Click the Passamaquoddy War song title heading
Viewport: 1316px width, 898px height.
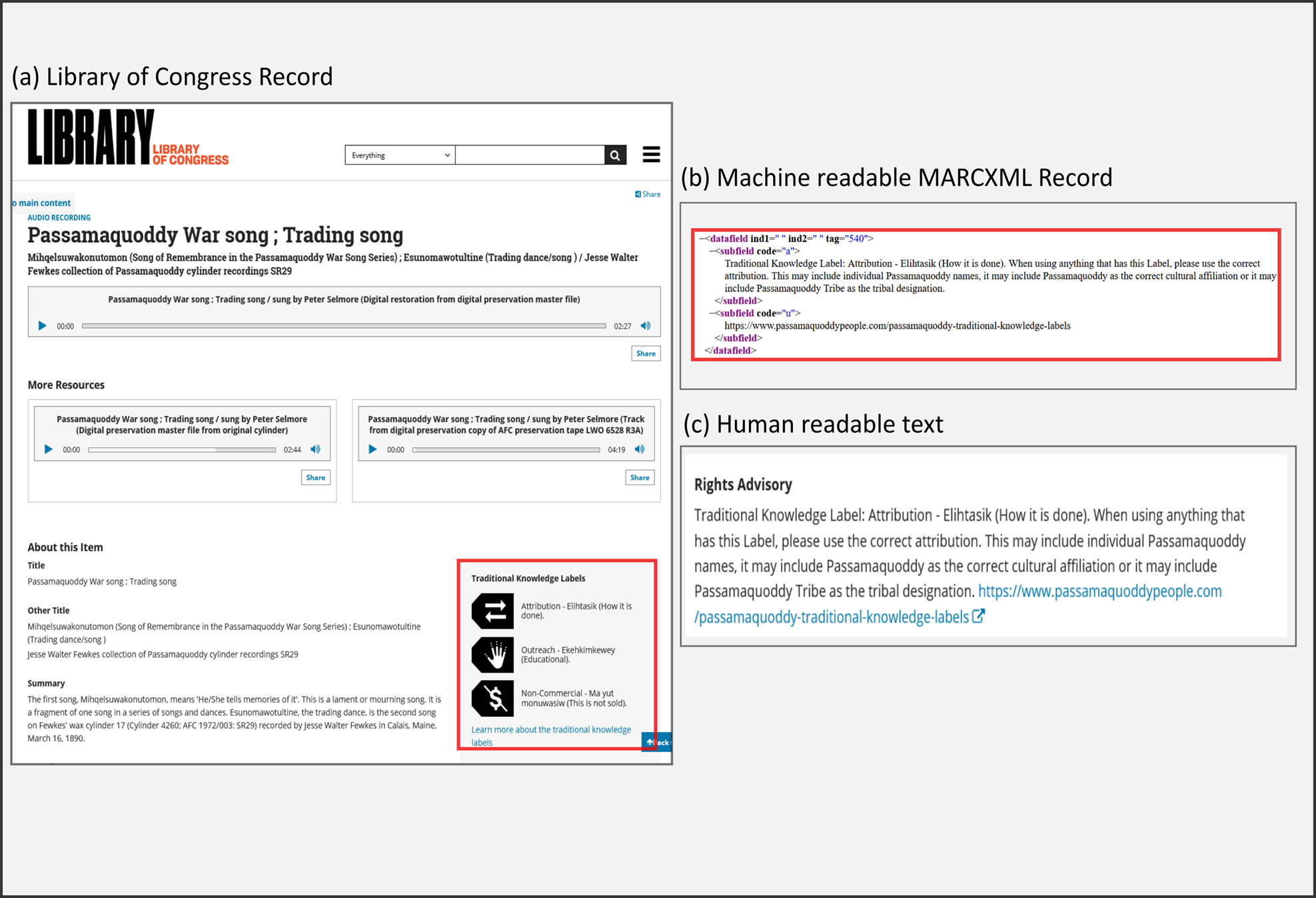[x=215, y=235]
